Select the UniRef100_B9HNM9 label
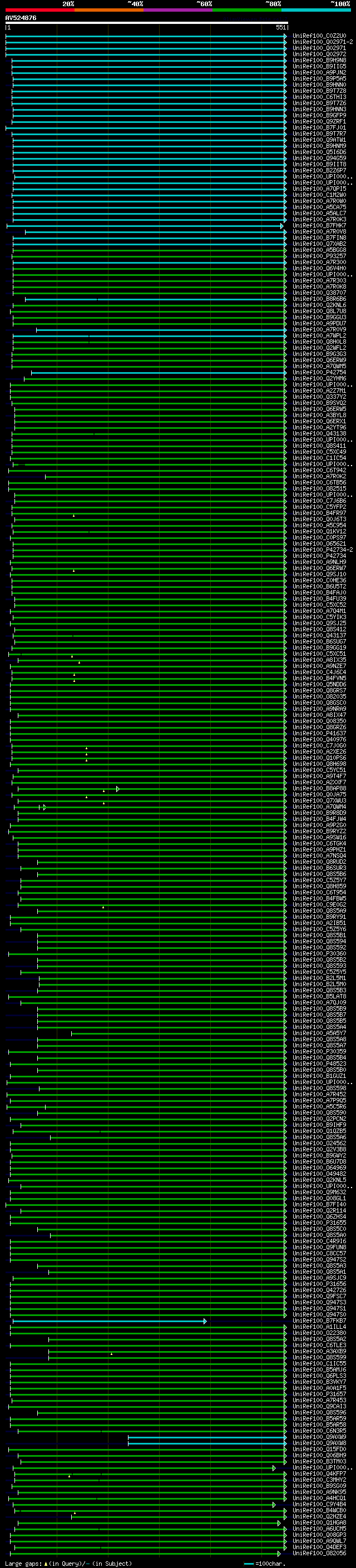 coord(319,146)
